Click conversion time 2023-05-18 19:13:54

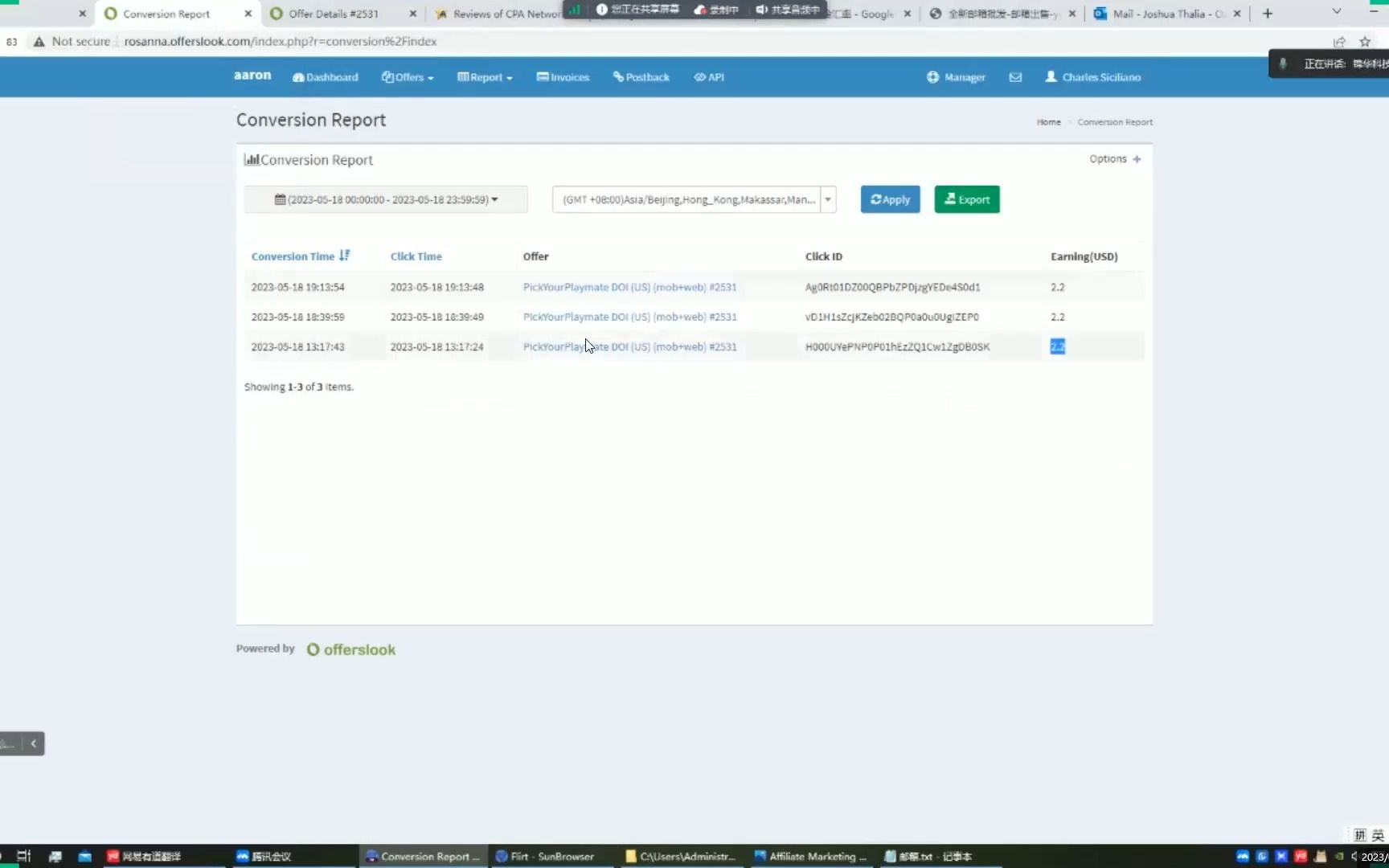pyautogui.click(x=297, y=287)
